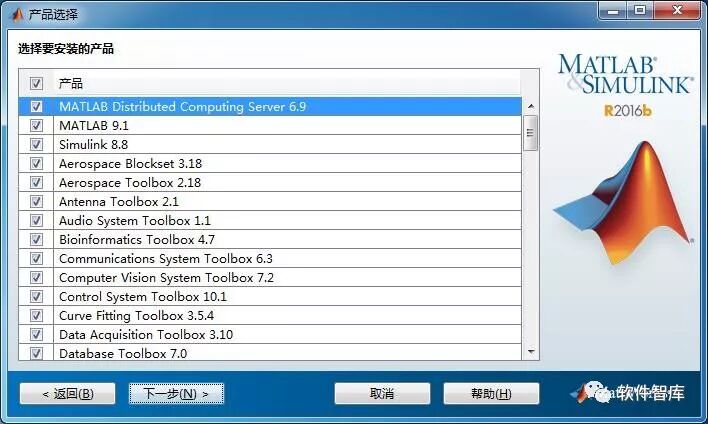Select the MATLAB 9.1 row text
The width and height of the screenshot is (708, 424).
coord(94,126)
